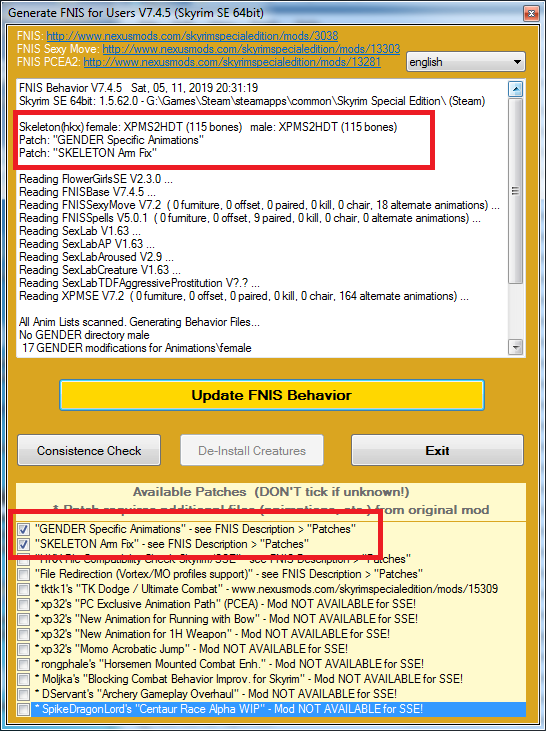Tick DServant's Archery Gameplay Overhaul checkbox
The width and height of the screenshot is (546, 731).
pos(23,694)
